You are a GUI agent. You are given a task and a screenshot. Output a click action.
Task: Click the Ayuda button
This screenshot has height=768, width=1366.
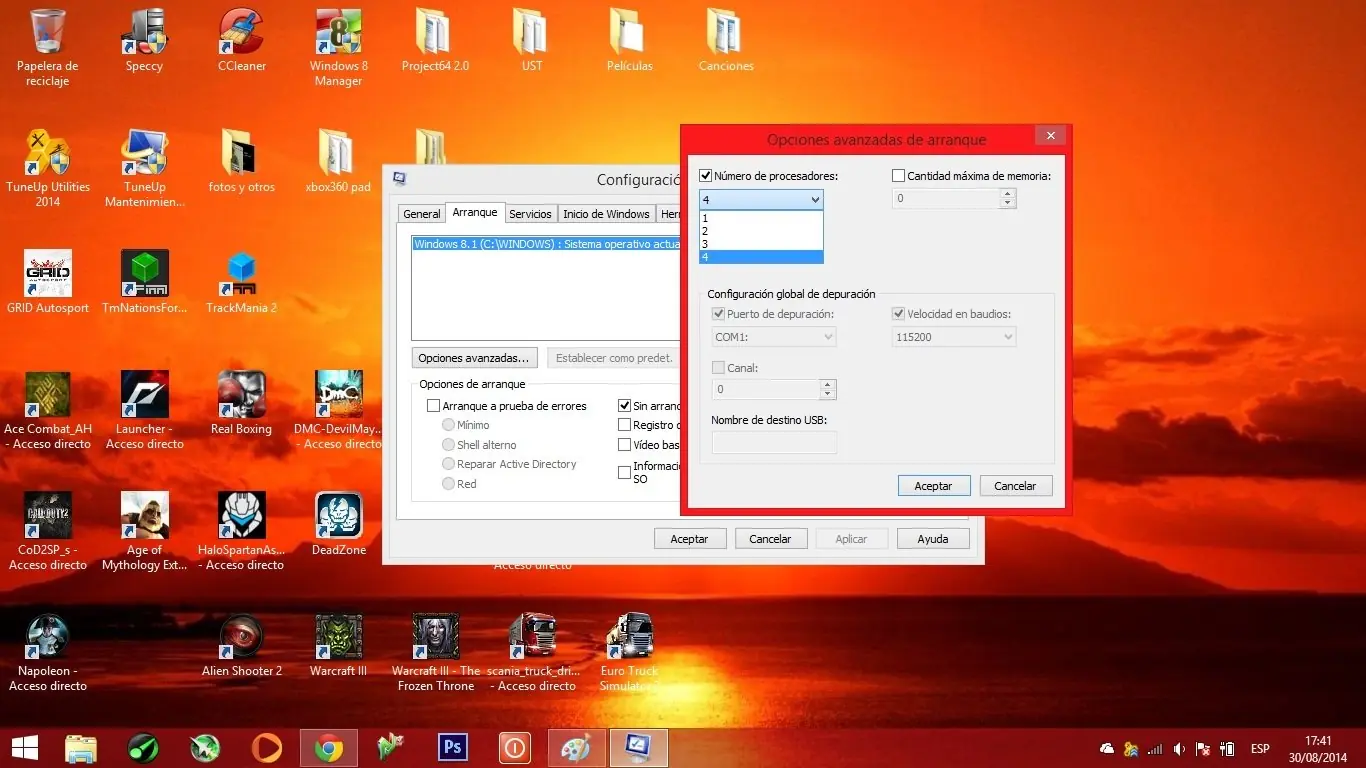[933, 539]
